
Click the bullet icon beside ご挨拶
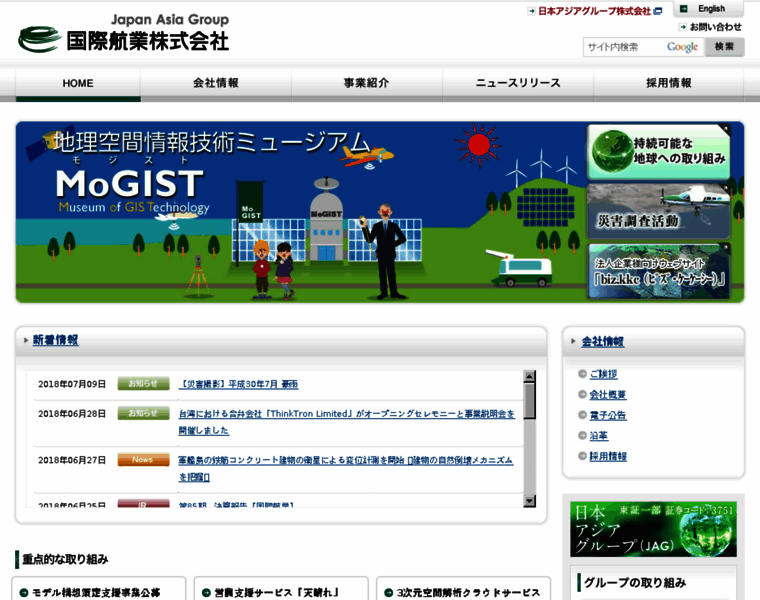tap(582, 374)
